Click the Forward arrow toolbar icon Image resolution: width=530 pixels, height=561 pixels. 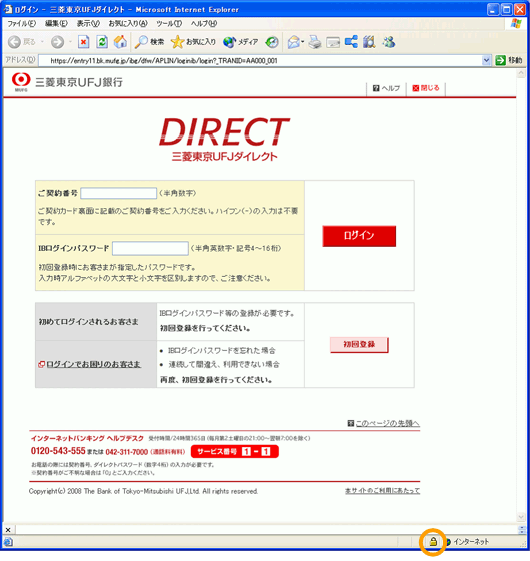(x=57, y=42)
